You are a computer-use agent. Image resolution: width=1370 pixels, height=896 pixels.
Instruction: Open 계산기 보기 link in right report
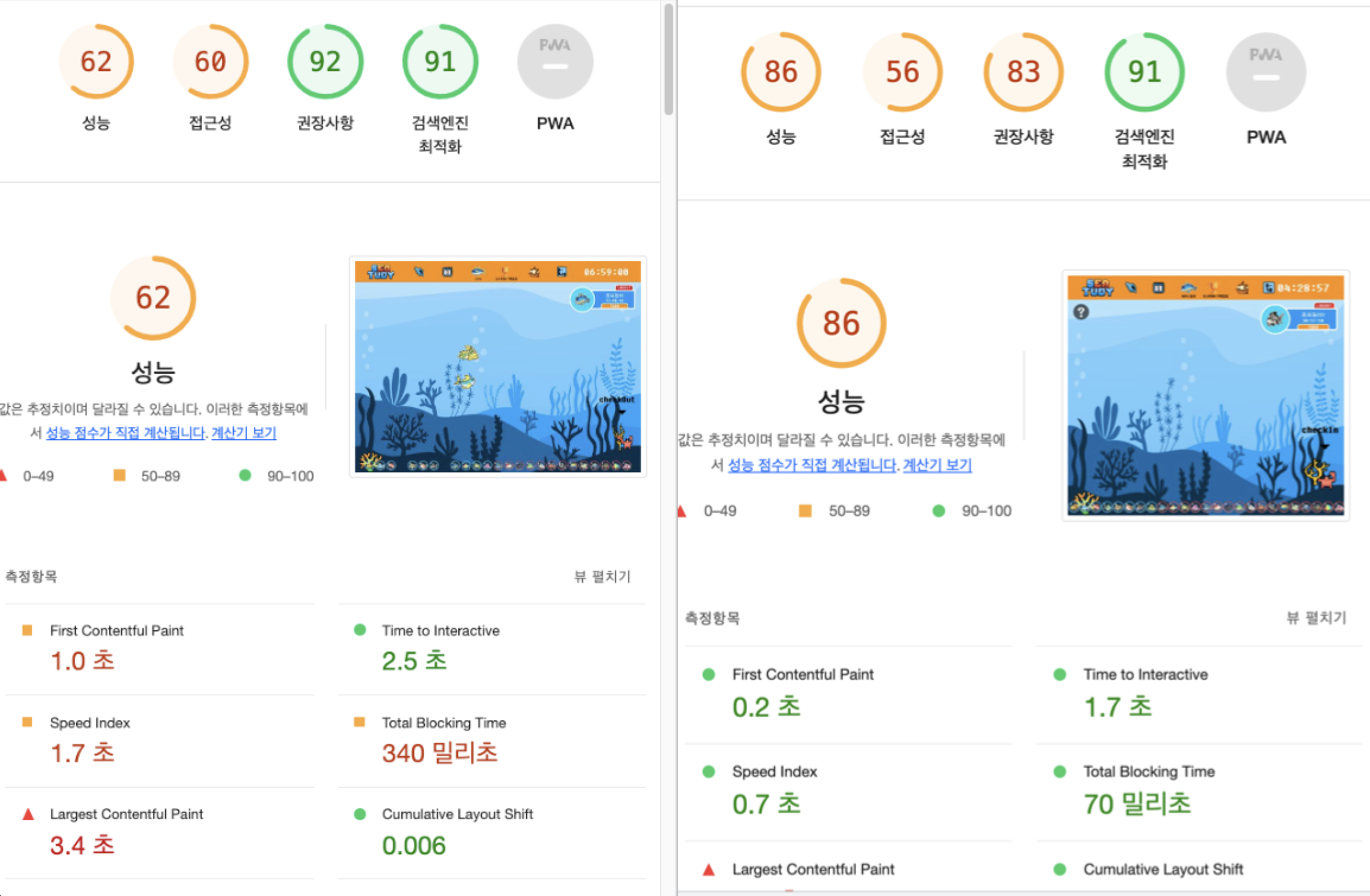coord(937,465)
